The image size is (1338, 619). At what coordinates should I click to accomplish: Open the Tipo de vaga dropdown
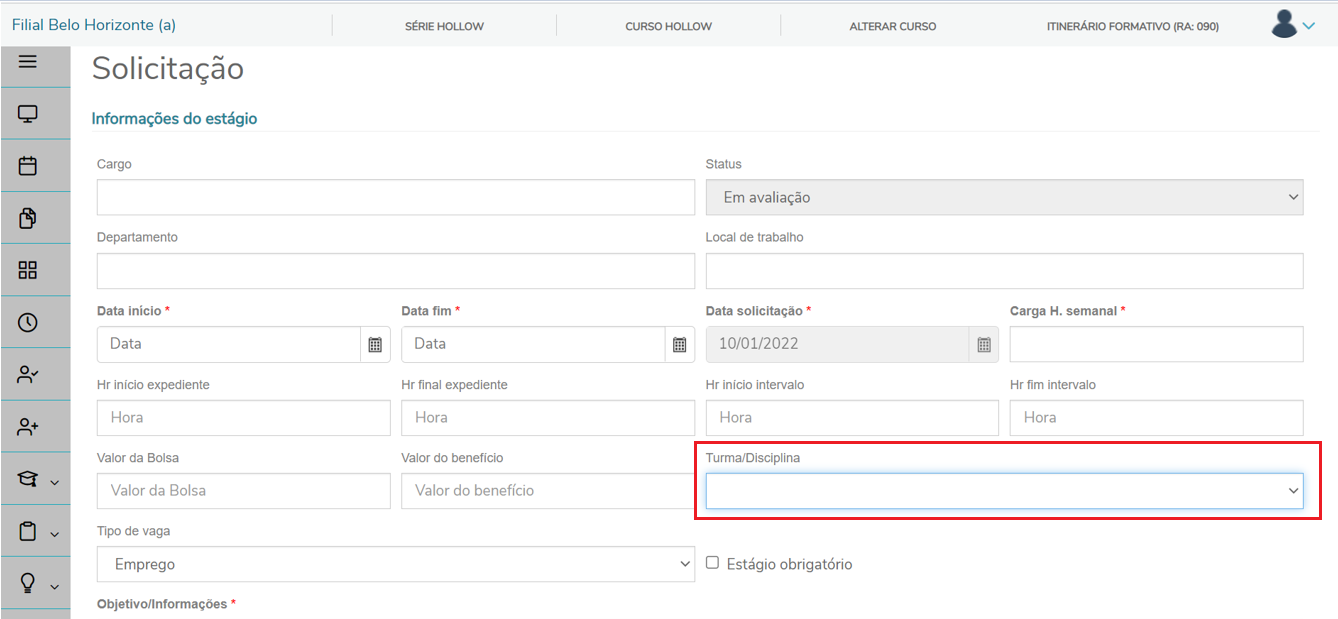396,564
